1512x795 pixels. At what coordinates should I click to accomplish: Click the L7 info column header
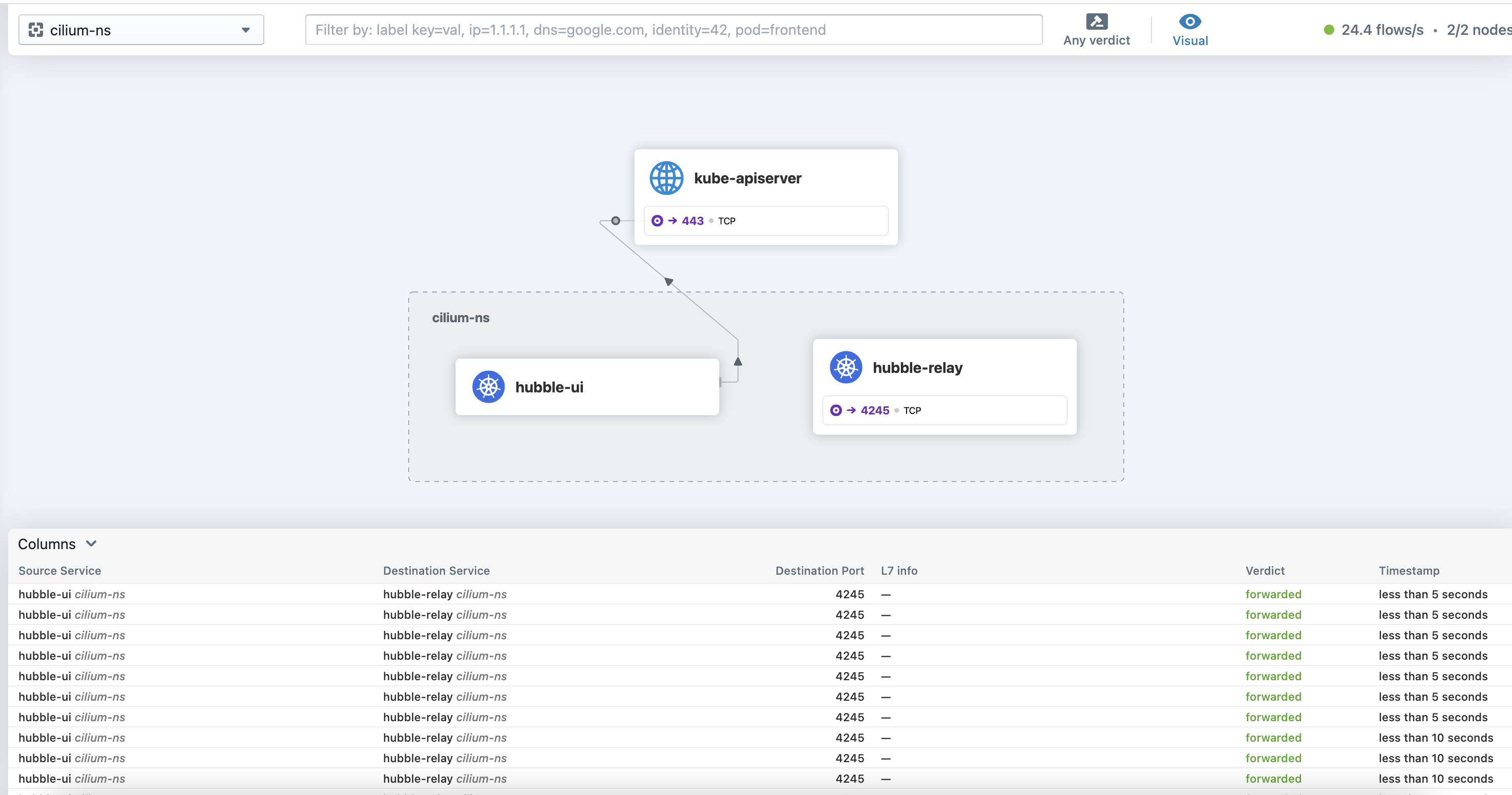click(898, 571)
